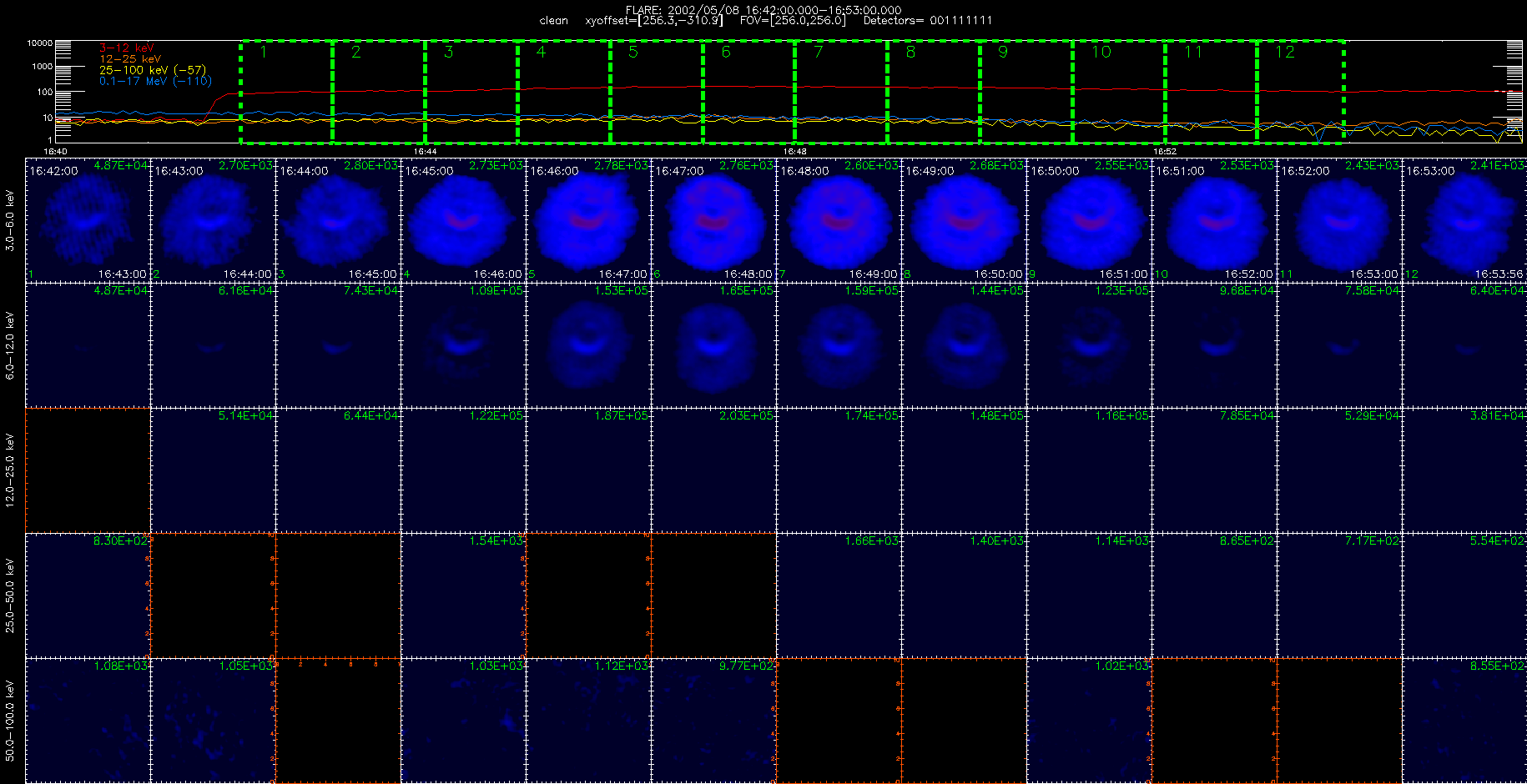Open 50.0-100.0 keV image with peak 1.08E+03

[88, 721]
